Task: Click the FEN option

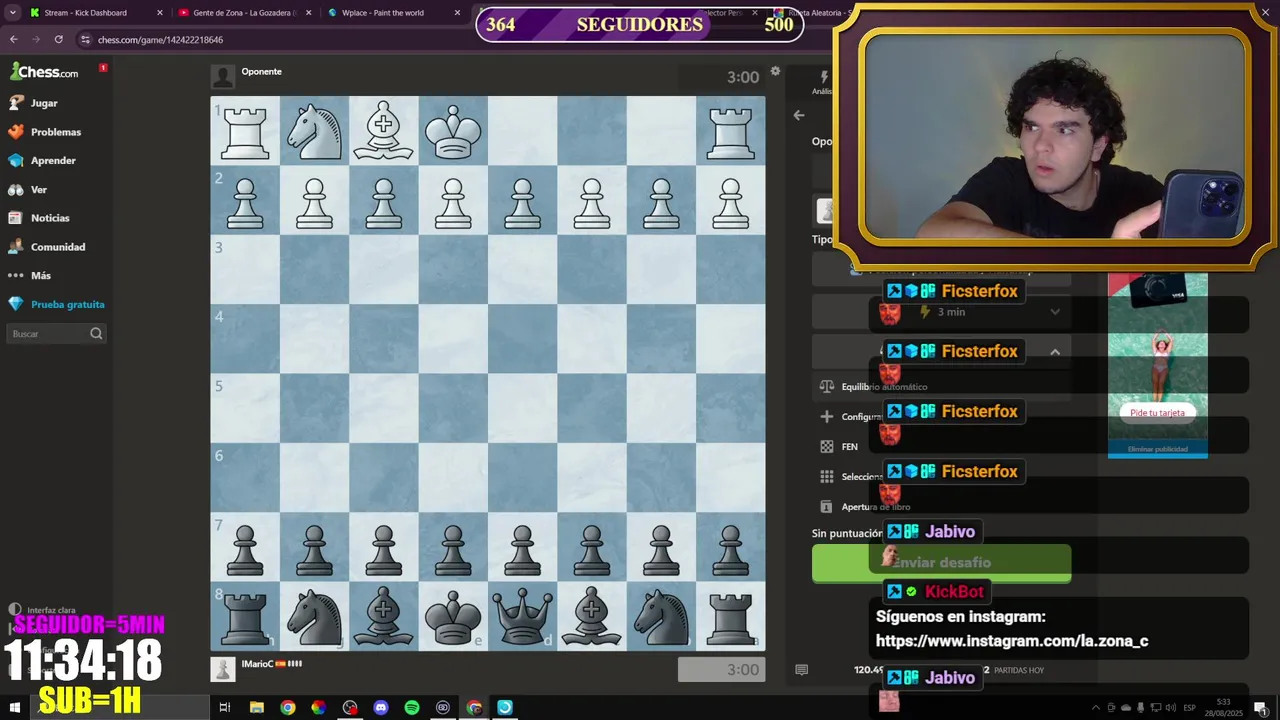Action: click(x=849, y=447)
